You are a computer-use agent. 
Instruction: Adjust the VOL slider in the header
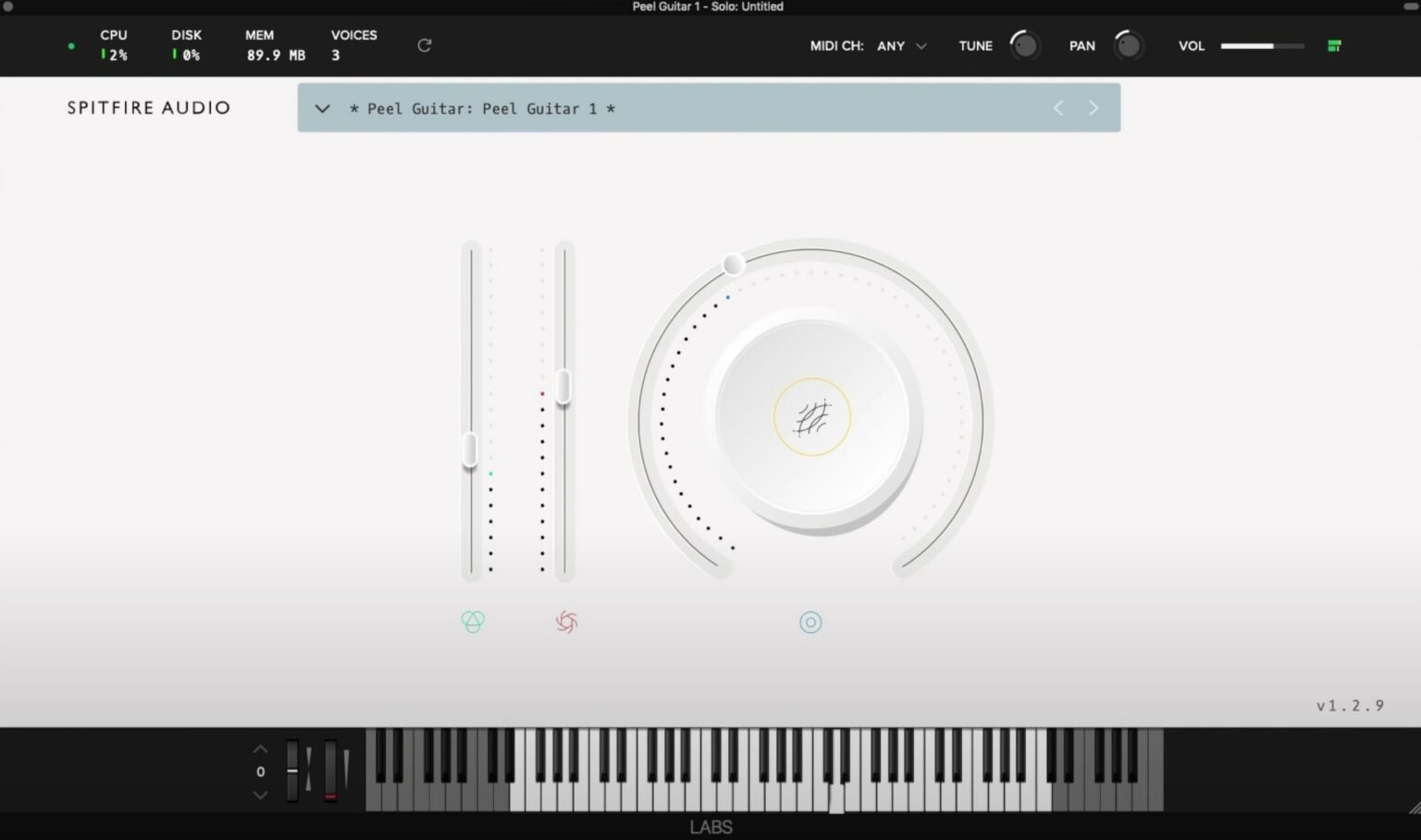click(1262, 44)
